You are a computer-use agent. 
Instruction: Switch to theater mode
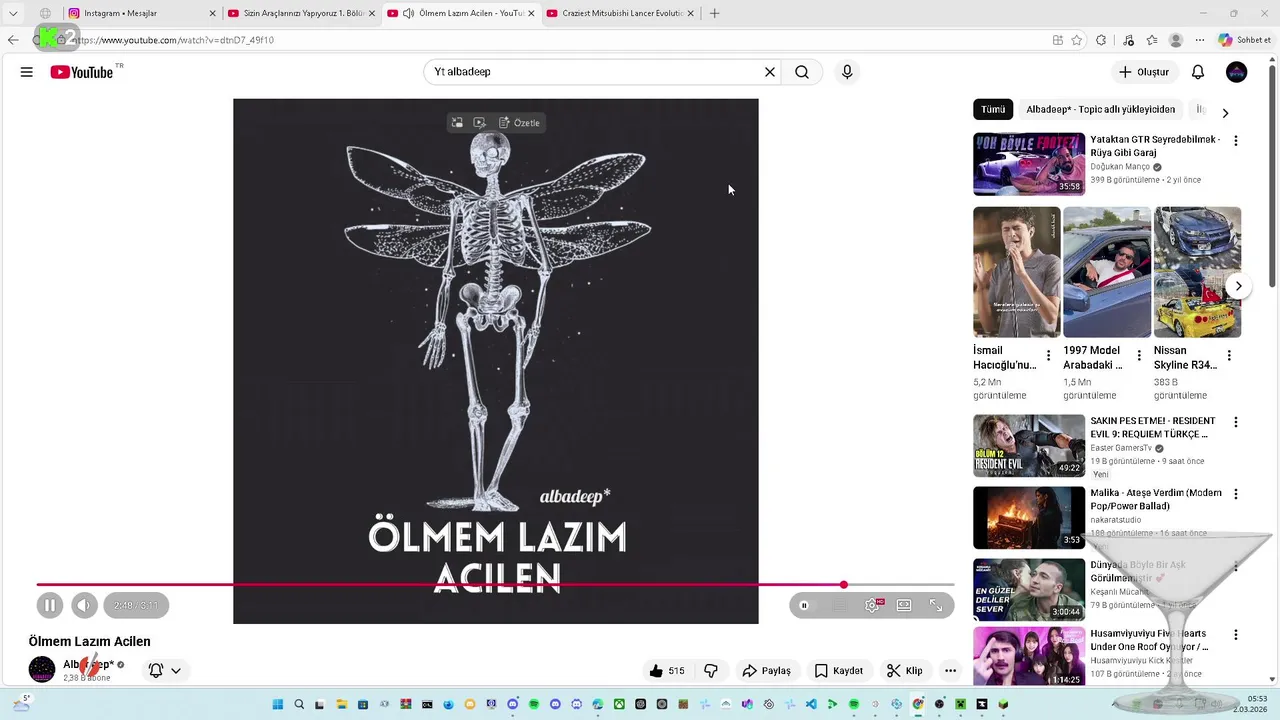point(904,605)
